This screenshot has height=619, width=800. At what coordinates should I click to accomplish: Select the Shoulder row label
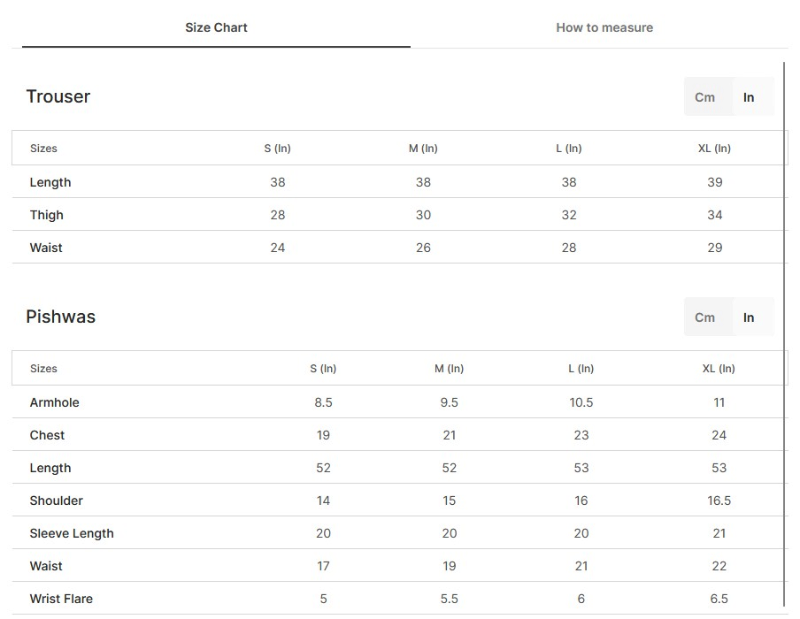tap(56, 501)
